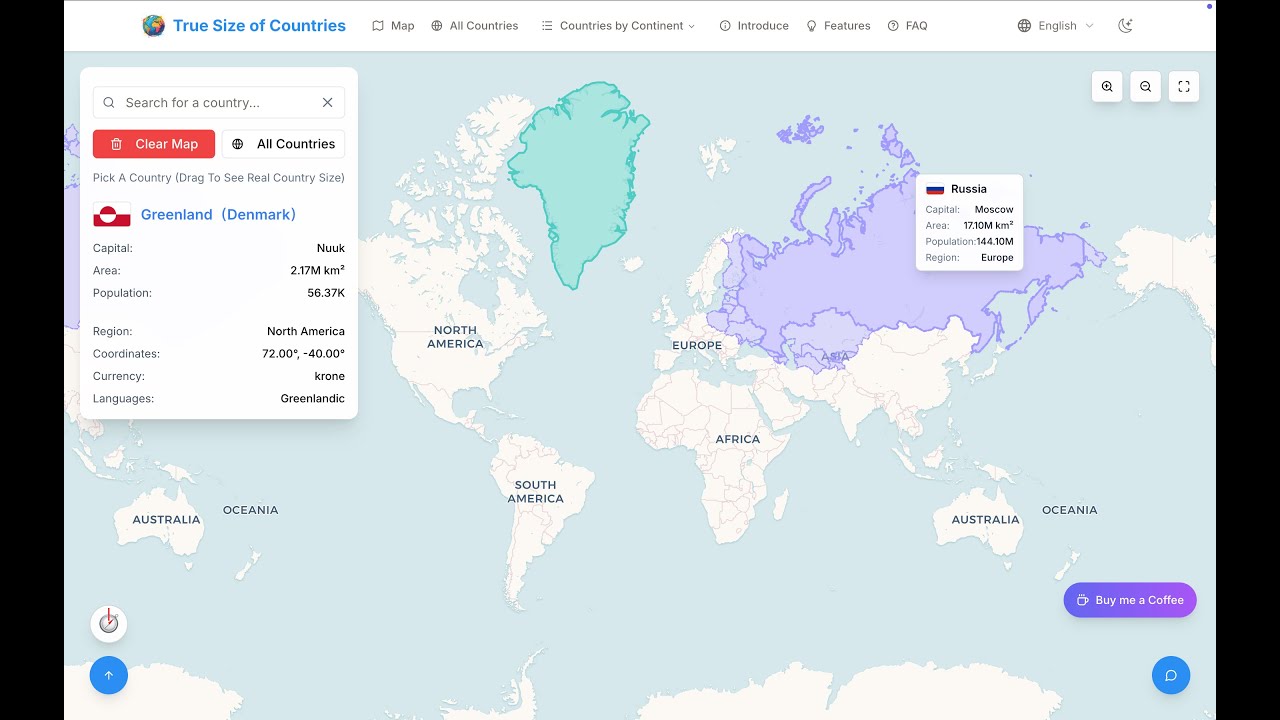This screenshot has width=1280, height=720.
Task: Open the English language dropdown
Action: [x=1056, y=26]
